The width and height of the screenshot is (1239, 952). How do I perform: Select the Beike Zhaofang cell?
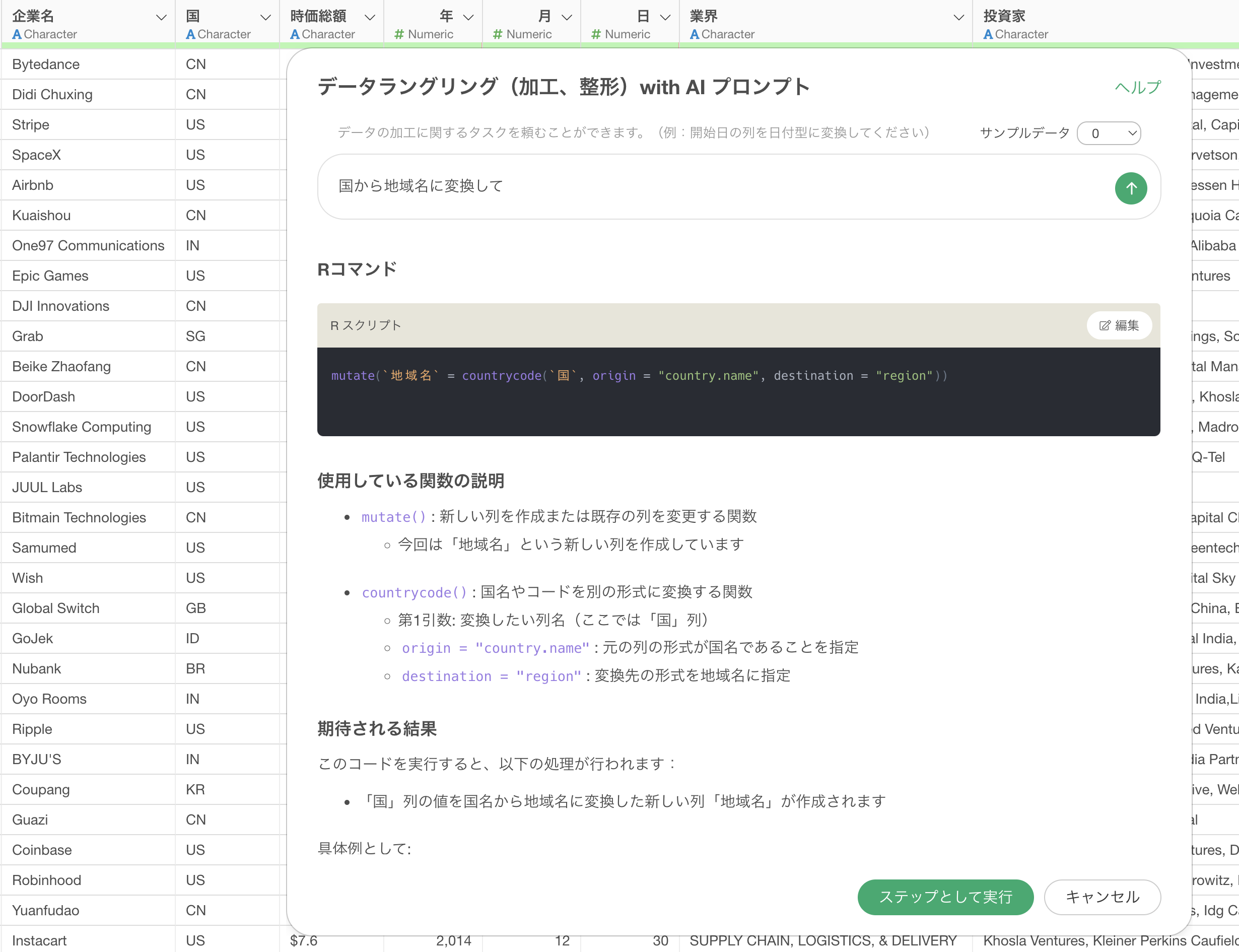tap(88, 367)
